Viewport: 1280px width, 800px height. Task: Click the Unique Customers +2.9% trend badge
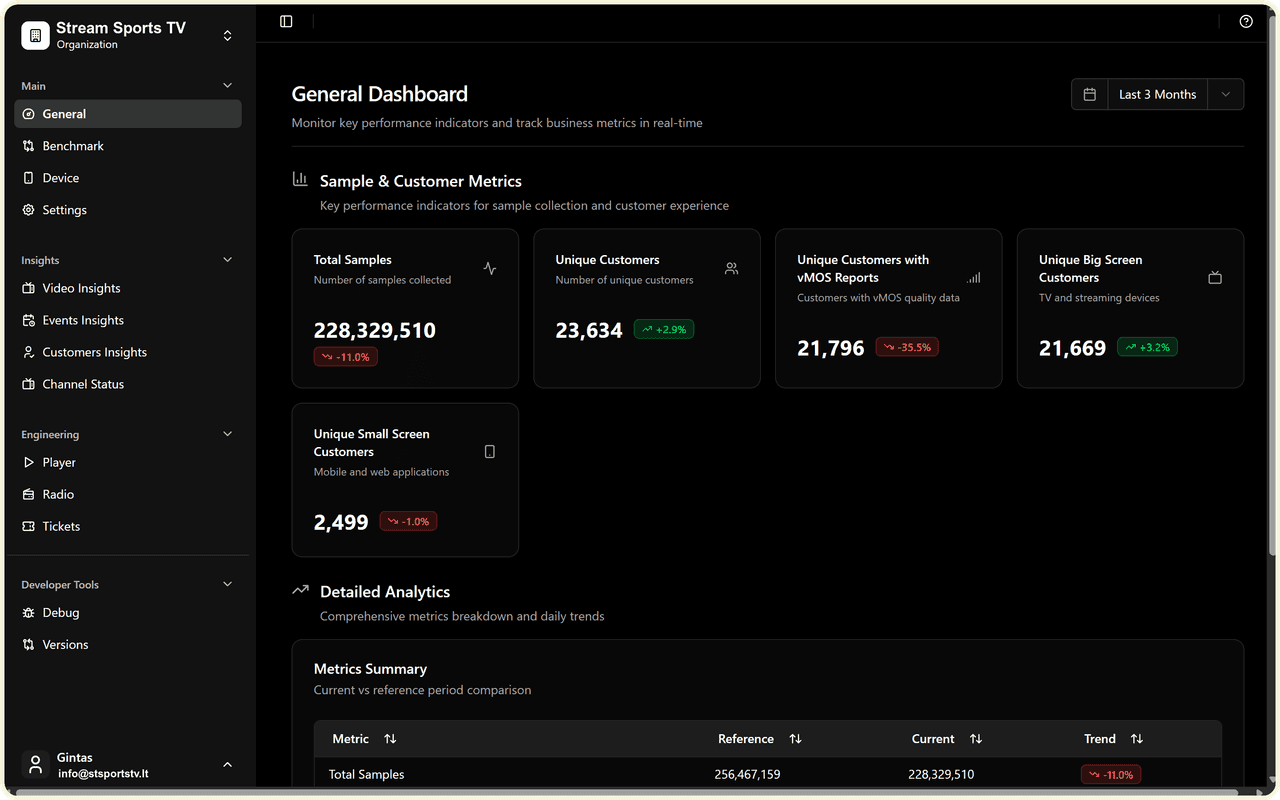pyautogui.click(x=664, y=329)
